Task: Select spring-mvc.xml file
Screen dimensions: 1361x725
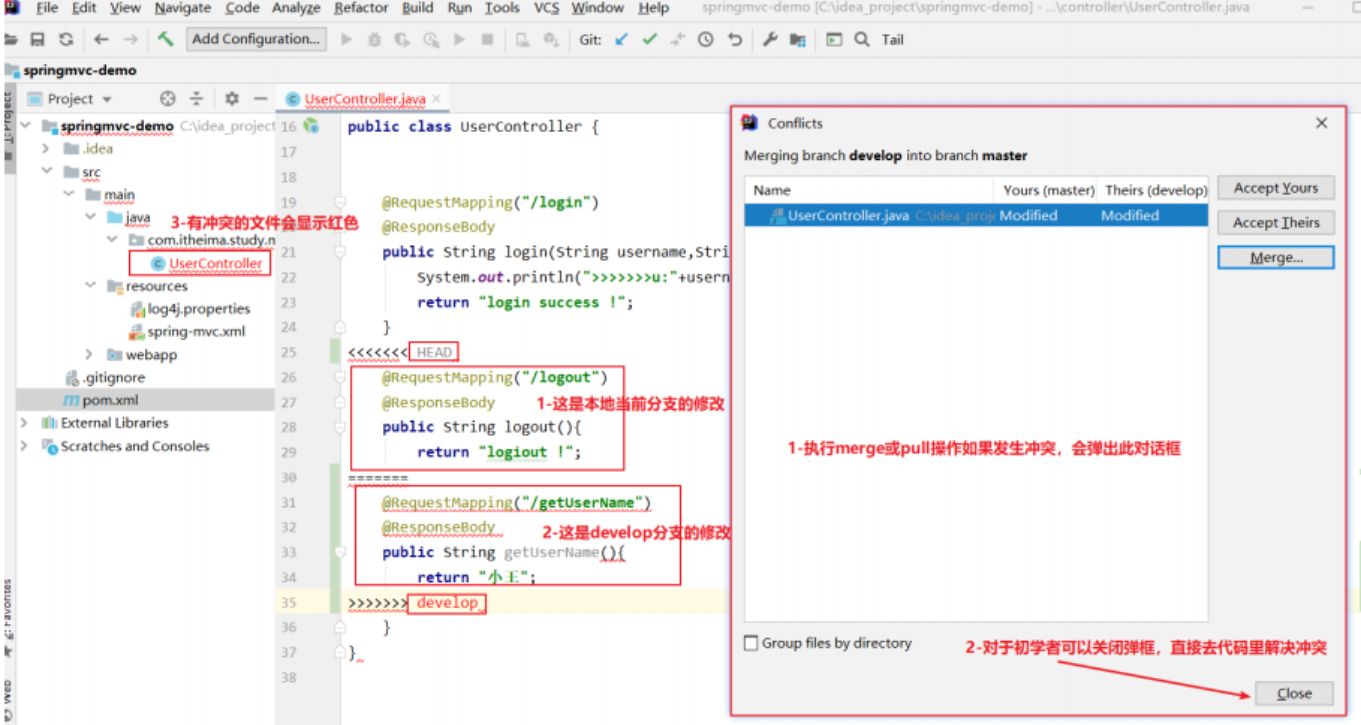Action: [187, 332]
